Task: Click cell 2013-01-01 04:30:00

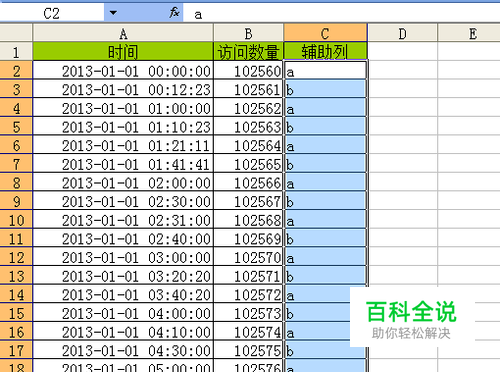Action: (x=123, y=350)
